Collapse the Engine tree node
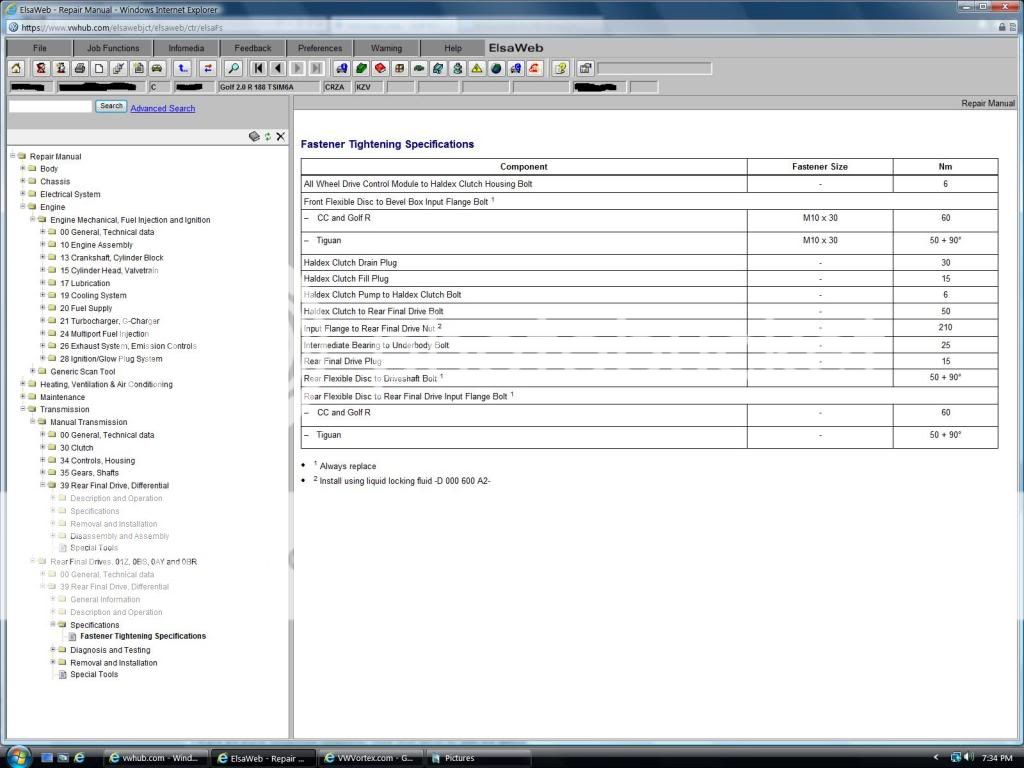1024x768 pixels. (x=23, y=207)
